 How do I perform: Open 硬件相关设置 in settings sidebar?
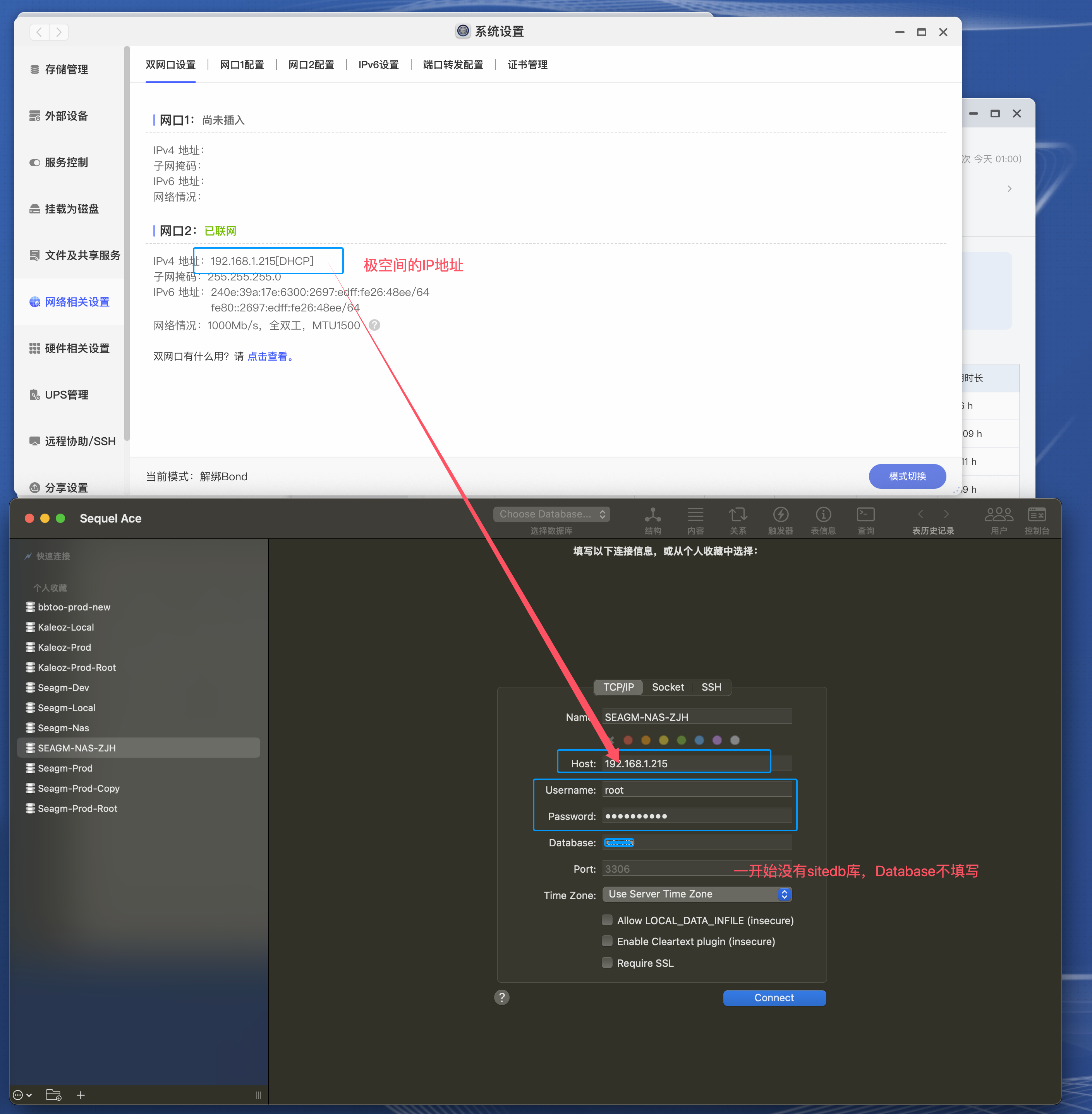click(x=69, y=348)
